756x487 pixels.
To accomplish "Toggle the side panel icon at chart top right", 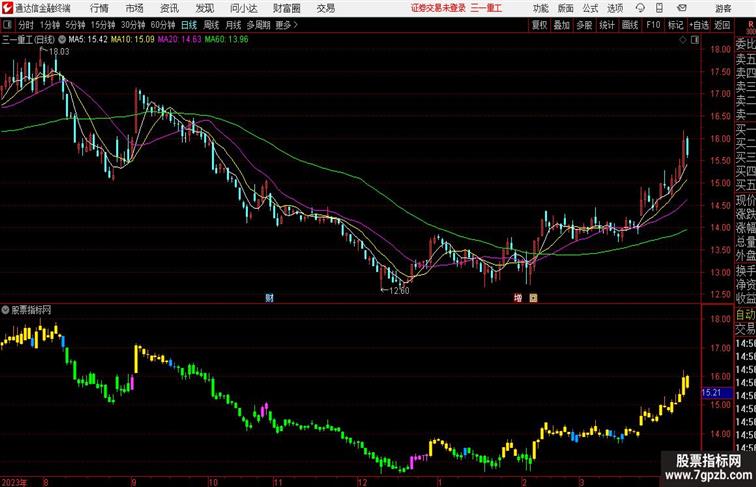I will point(695,40).
